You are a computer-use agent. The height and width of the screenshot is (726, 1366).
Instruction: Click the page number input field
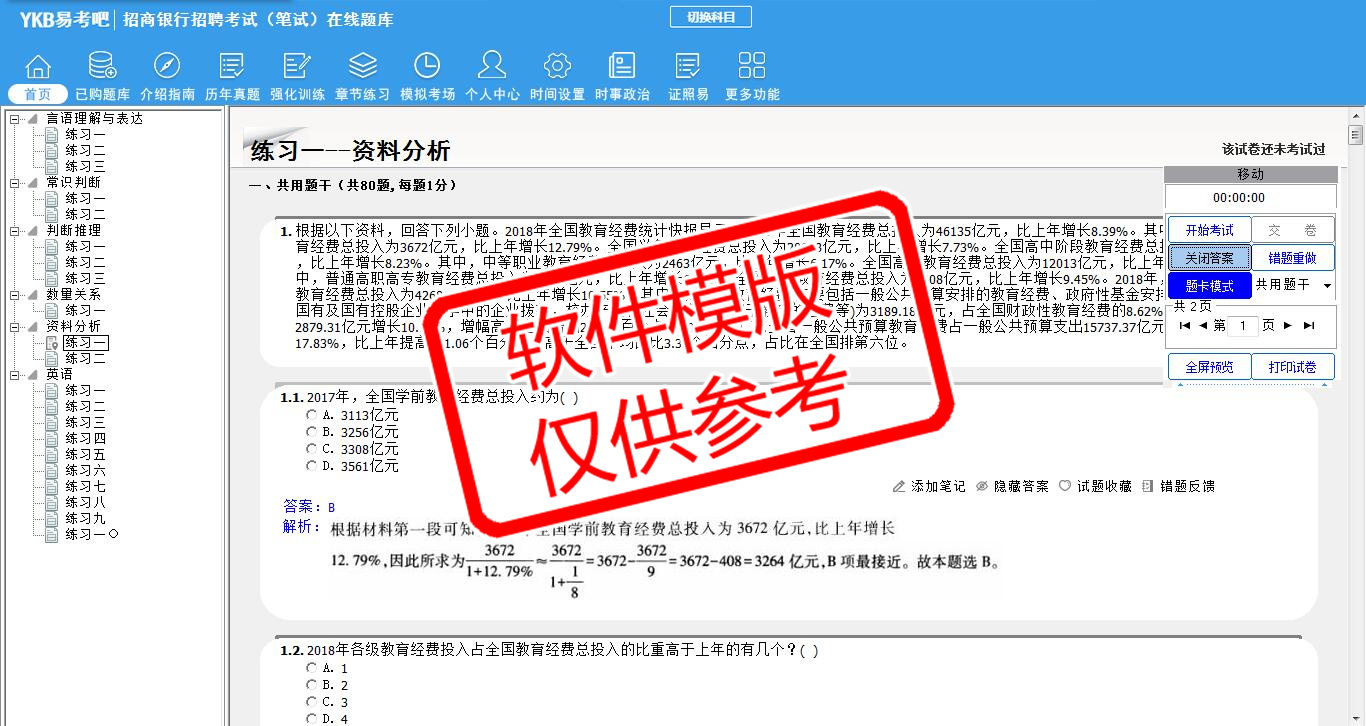pos(1243,326)
